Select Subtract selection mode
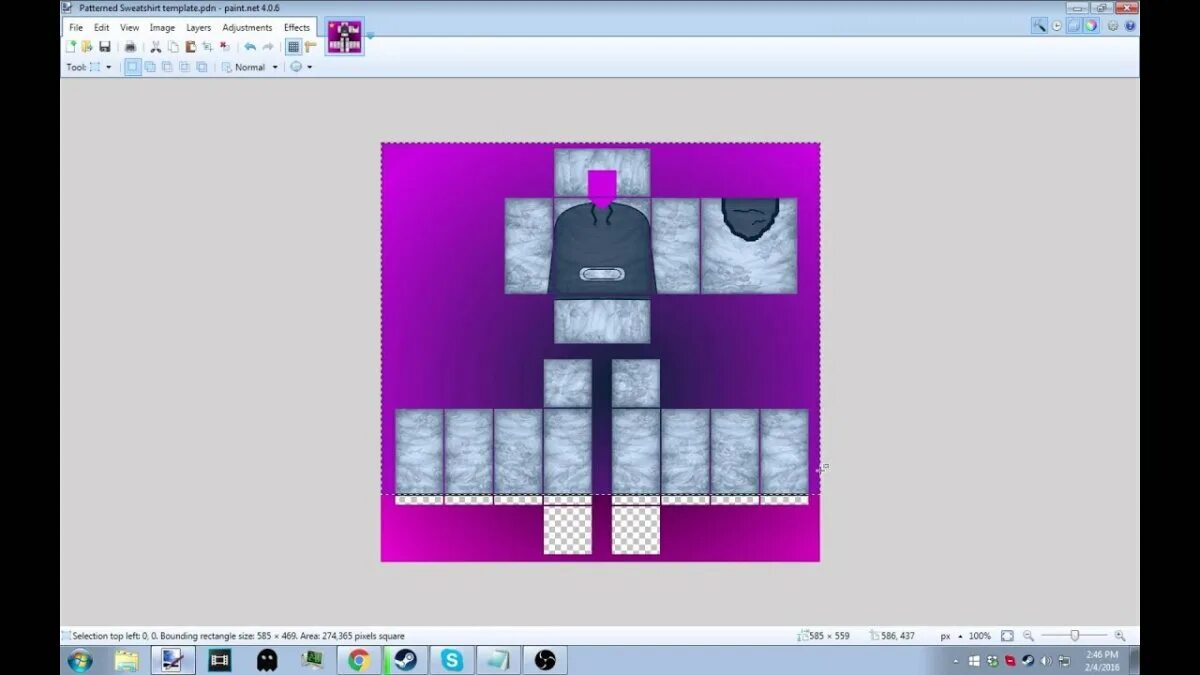The width and height of the screenshot is (1200, 675). coord(167,67)
